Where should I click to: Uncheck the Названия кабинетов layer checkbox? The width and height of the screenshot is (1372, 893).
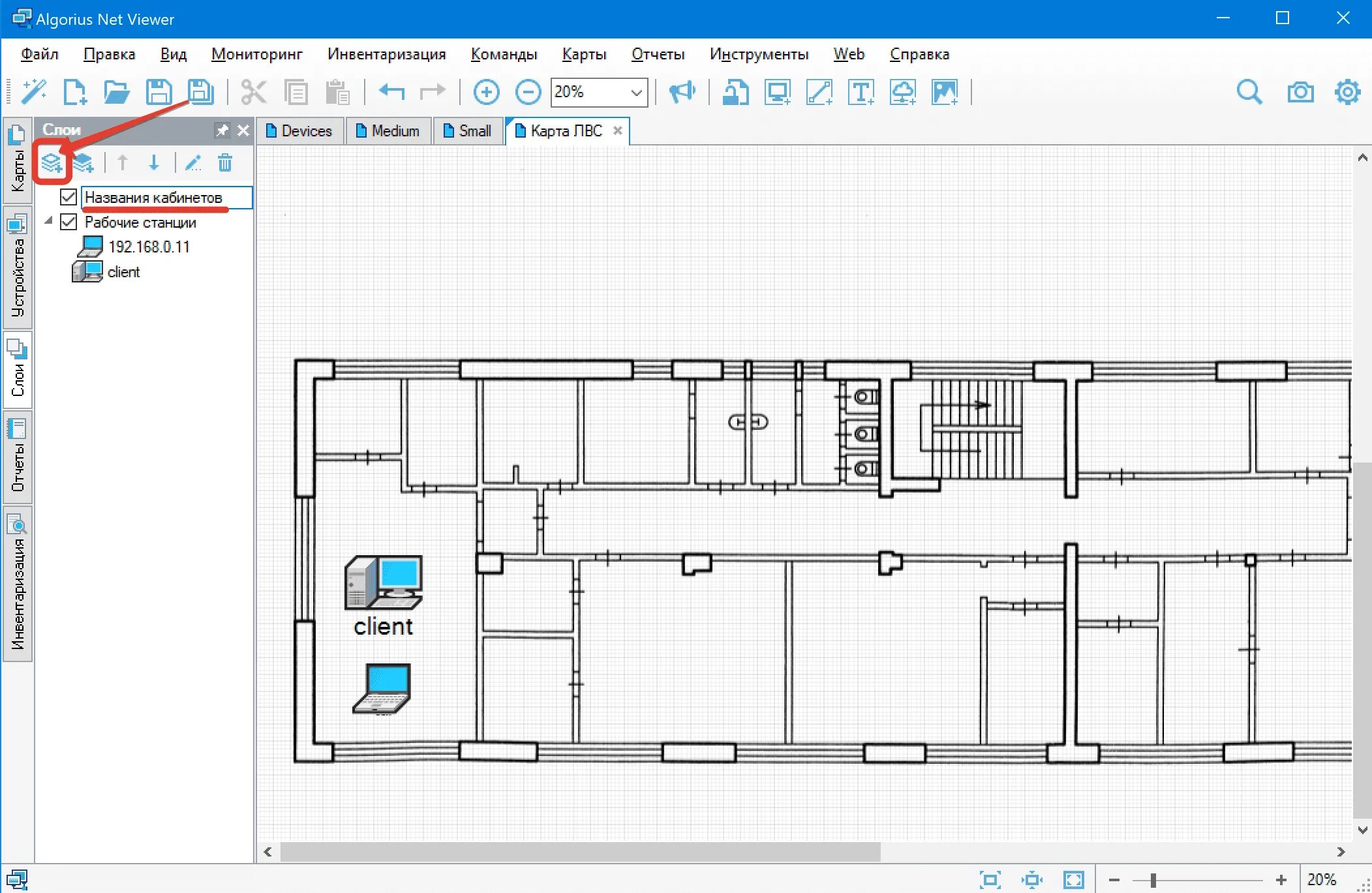[x=69, y=197]
